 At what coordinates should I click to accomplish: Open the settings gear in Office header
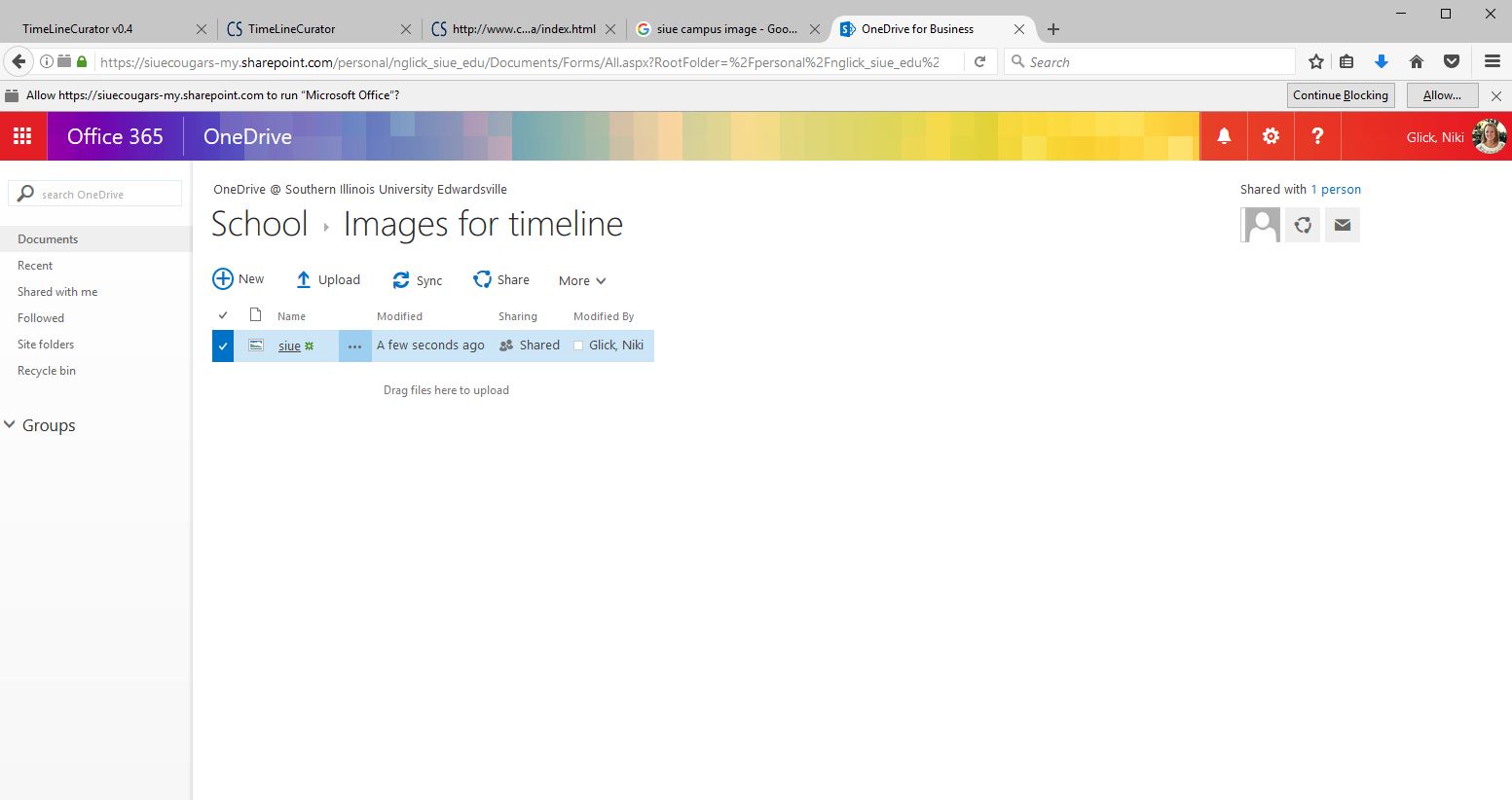(x=1271, y=136)
